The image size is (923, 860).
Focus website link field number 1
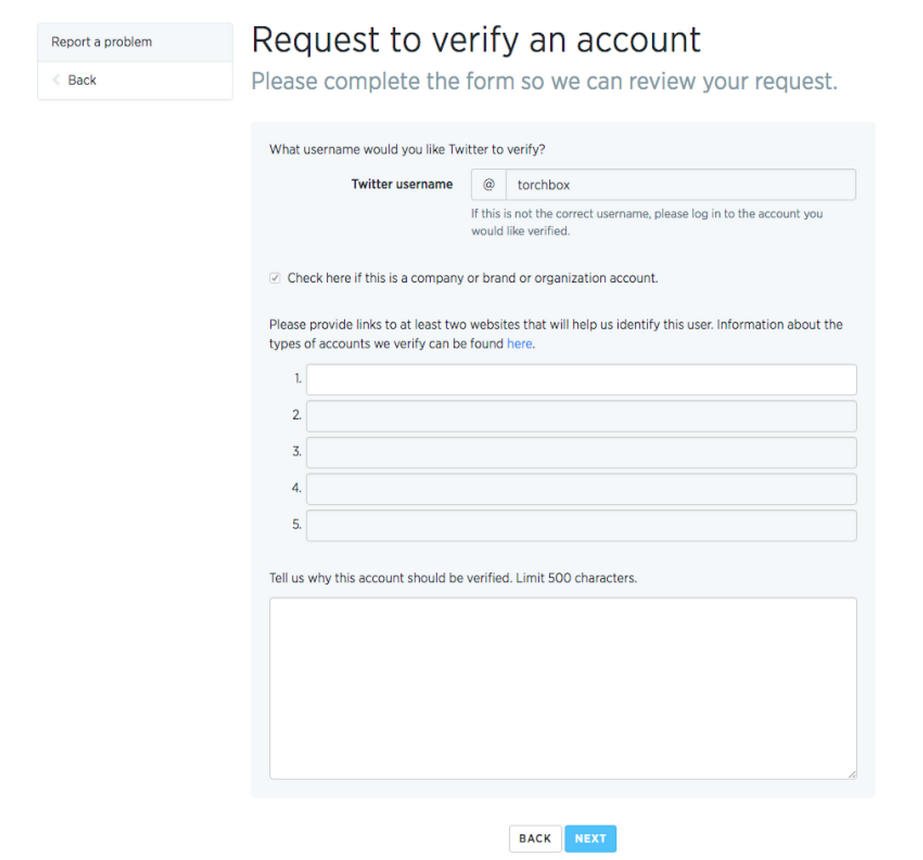[x=581, y=380]
